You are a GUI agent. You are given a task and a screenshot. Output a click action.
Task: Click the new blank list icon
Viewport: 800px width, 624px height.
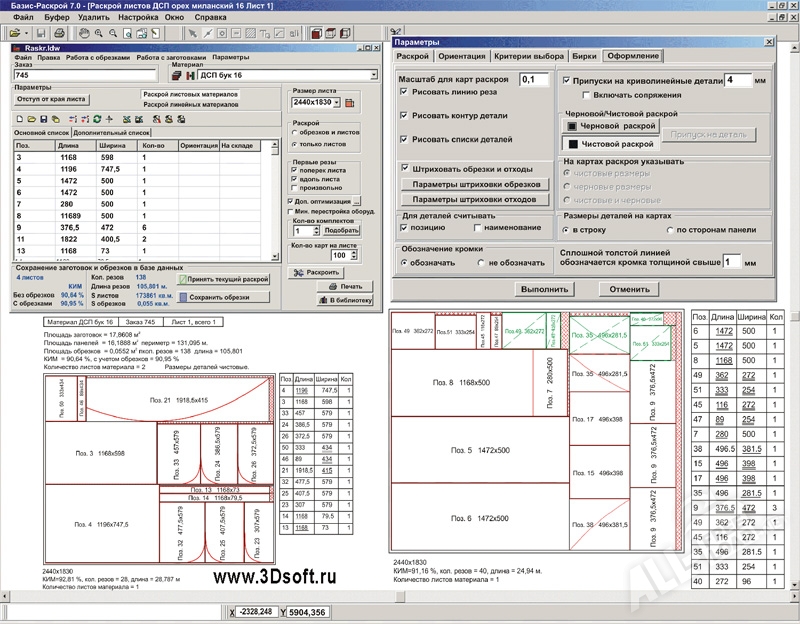tap(20, 119)
